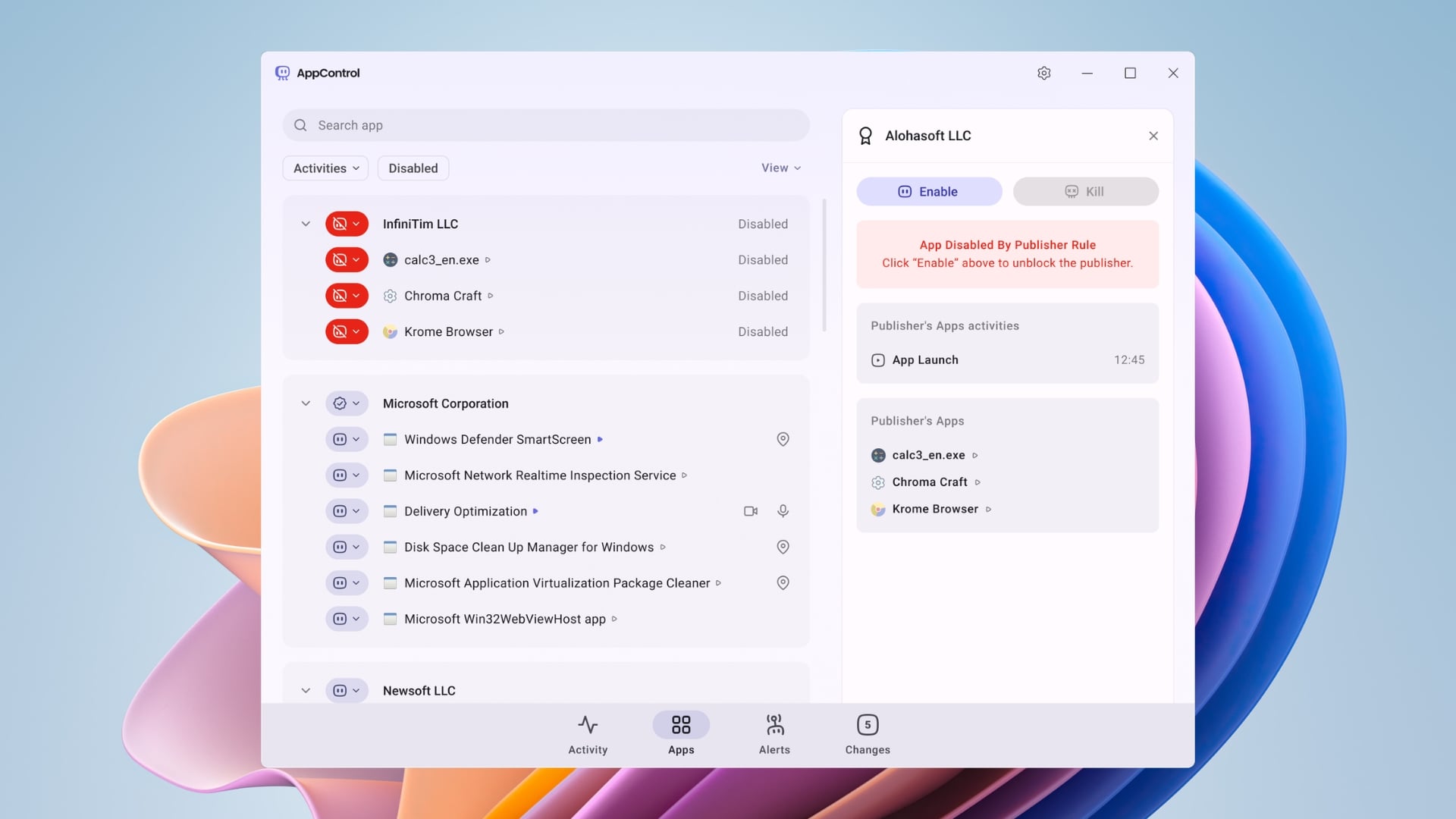Click the Microsoft Corporation publisher name
Screen dimensions: 1456x819
click(445, 403)
